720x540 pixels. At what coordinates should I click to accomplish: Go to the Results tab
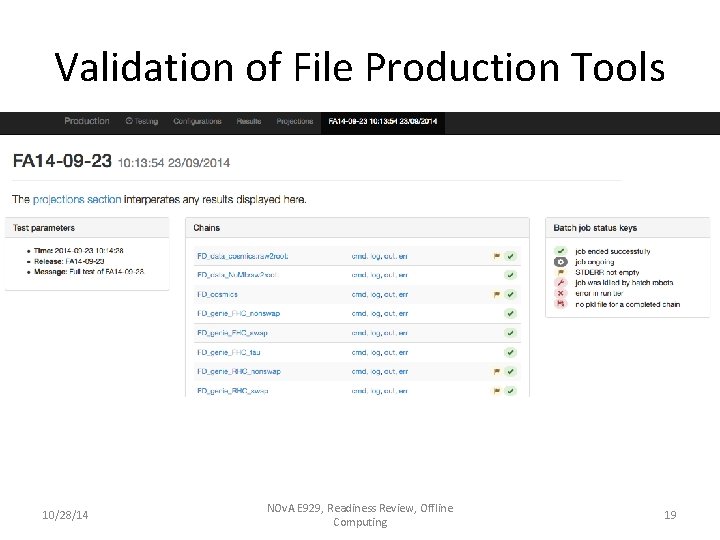(249, 121)
